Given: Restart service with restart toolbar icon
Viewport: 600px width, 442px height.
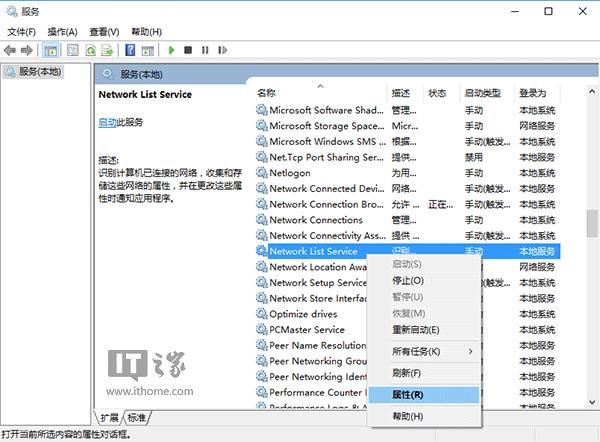Looking at the screenshot, I should (222, 50).
